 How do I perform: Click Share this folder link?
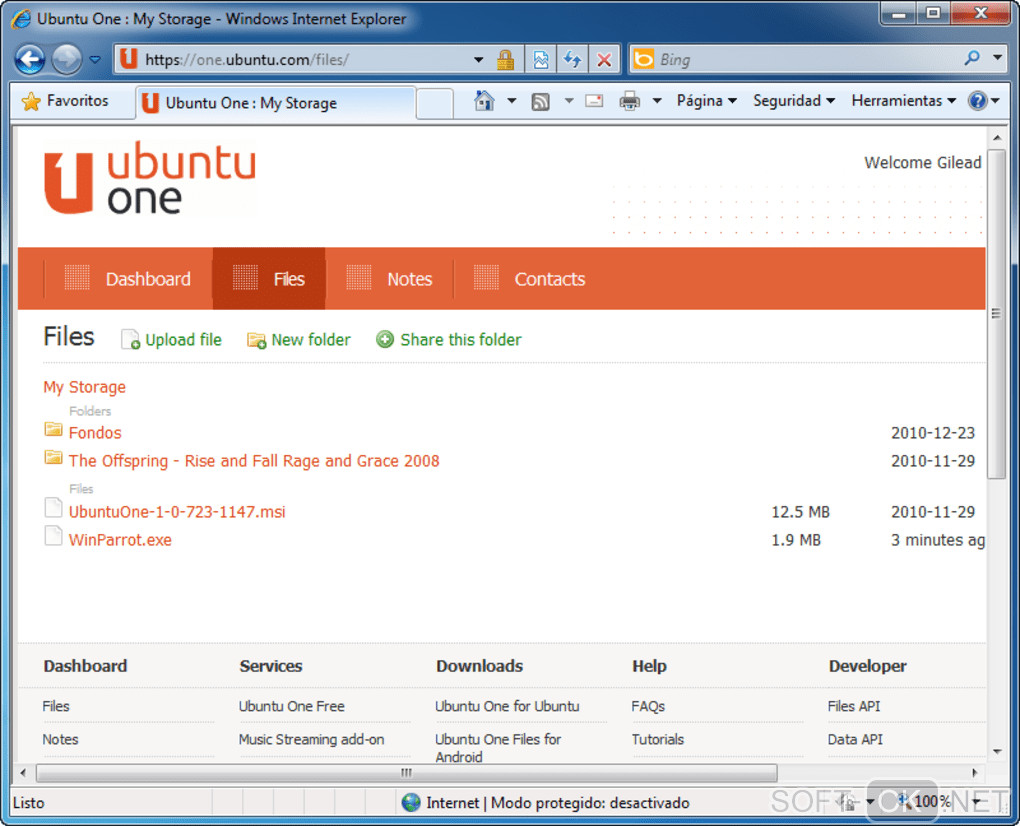tap(449, 340)
